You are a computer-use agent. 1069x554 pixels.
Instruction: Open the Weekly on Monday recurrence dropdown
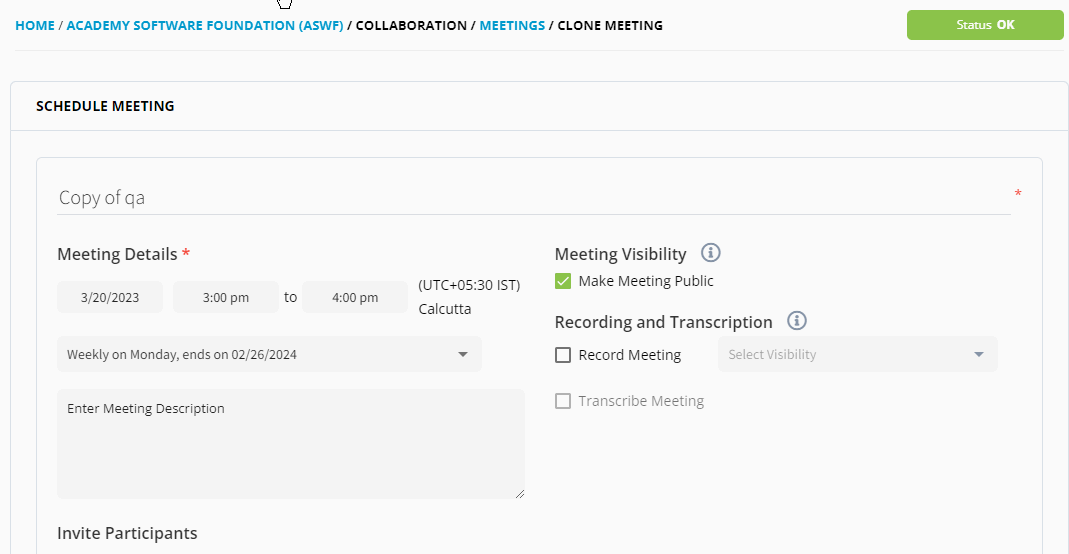(269, 354)
